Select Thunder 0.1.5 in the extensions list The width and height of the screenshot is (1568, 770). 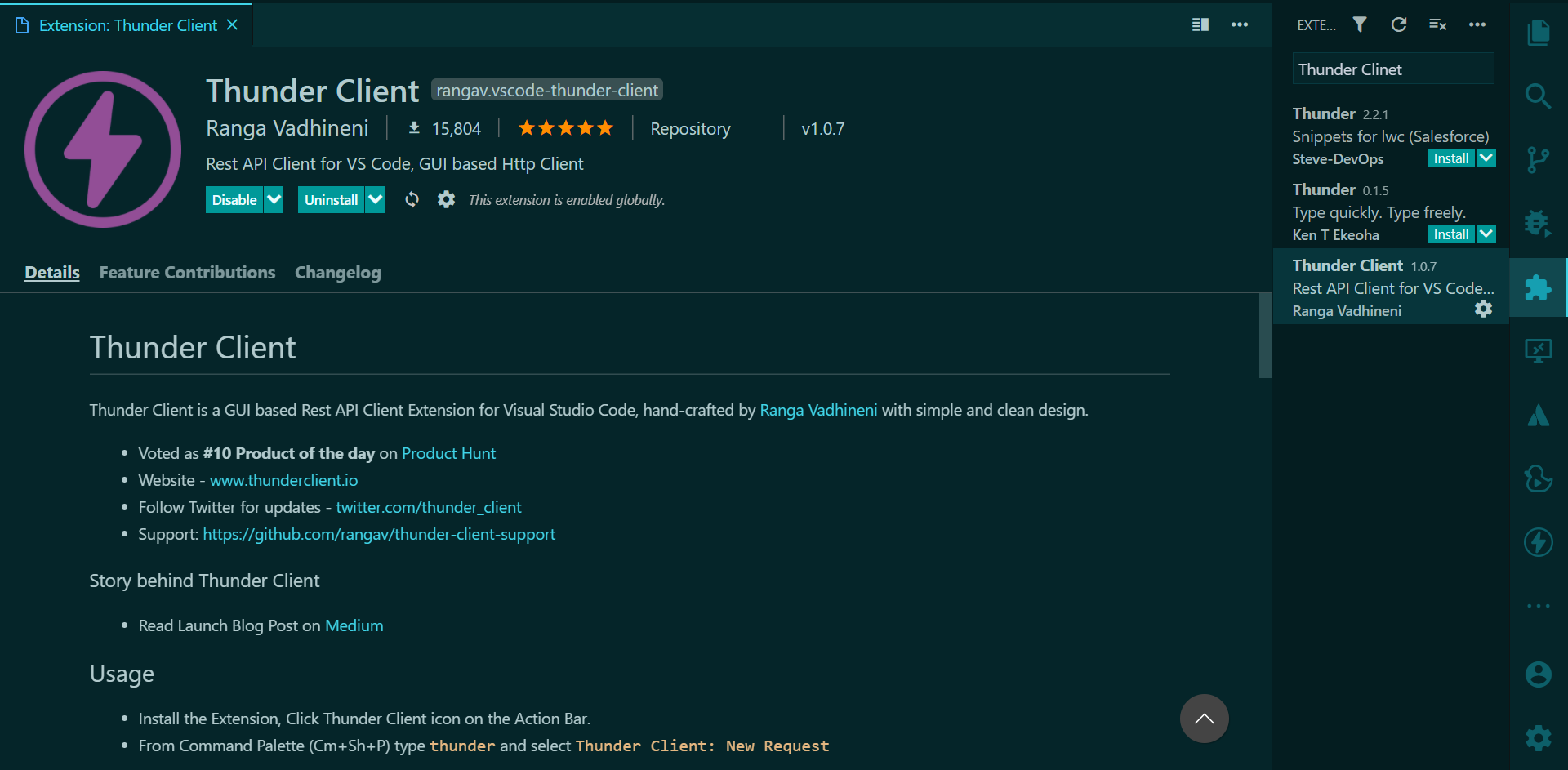coord(1391,211)
